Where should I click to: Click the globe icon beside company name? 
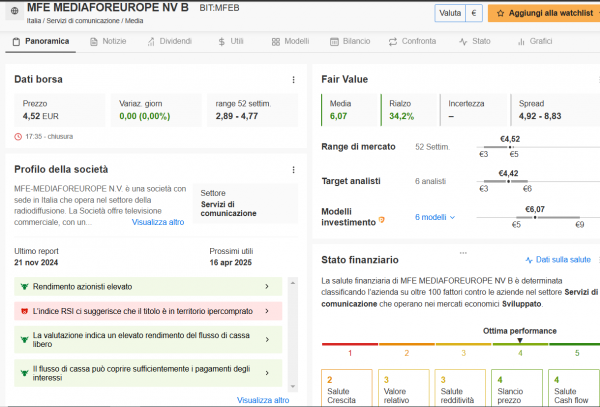(x=15, y=11)
